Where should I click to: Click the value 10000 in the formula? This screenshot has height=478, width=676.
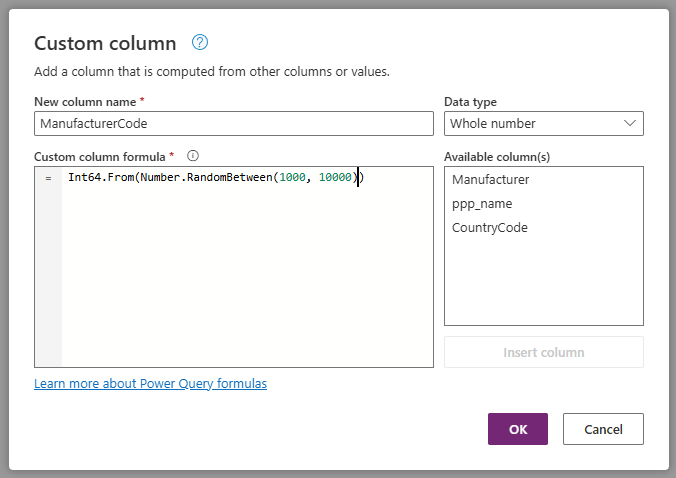334,178
